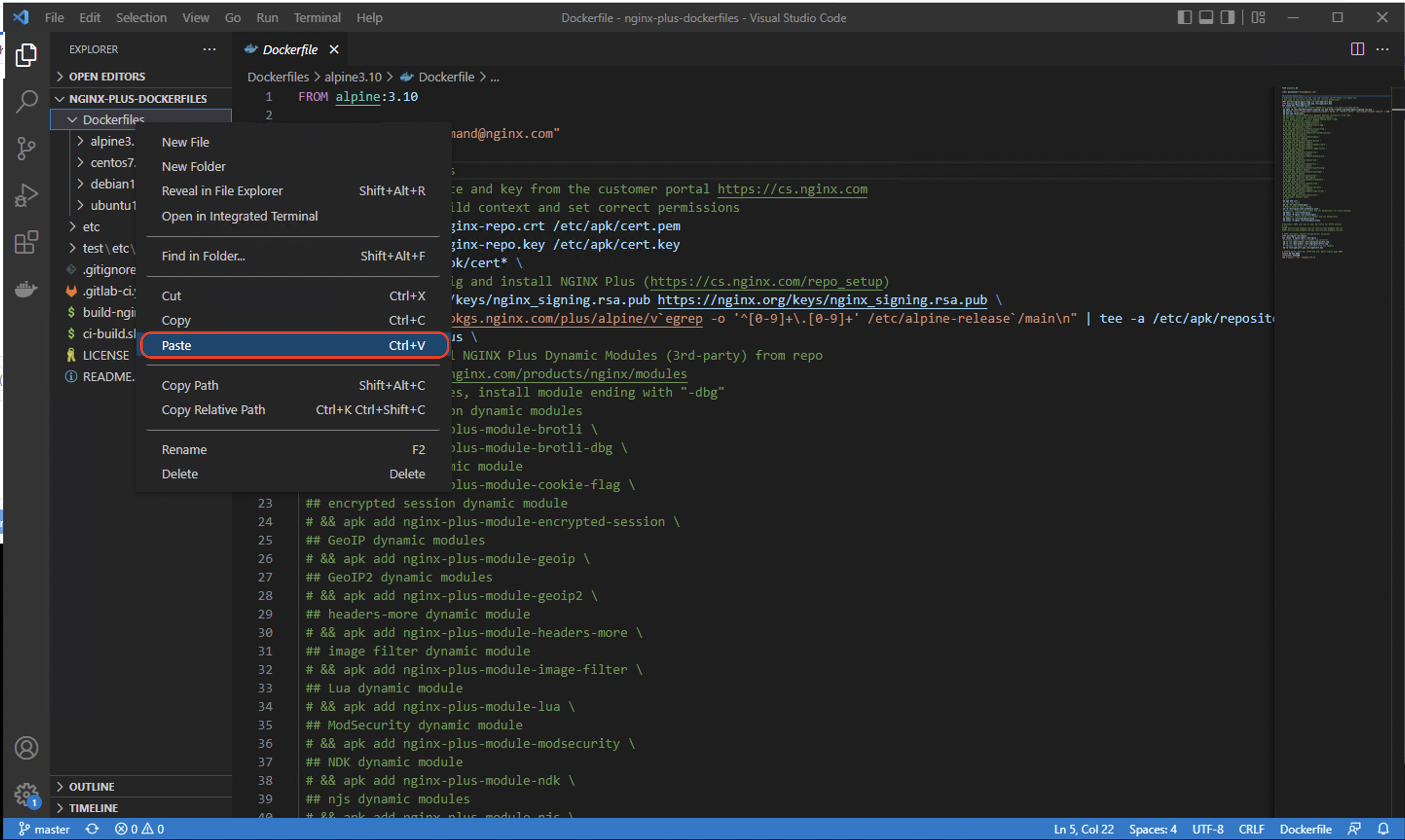
Task: Choose New File from context menu
Action: click(x=293, y=142)
